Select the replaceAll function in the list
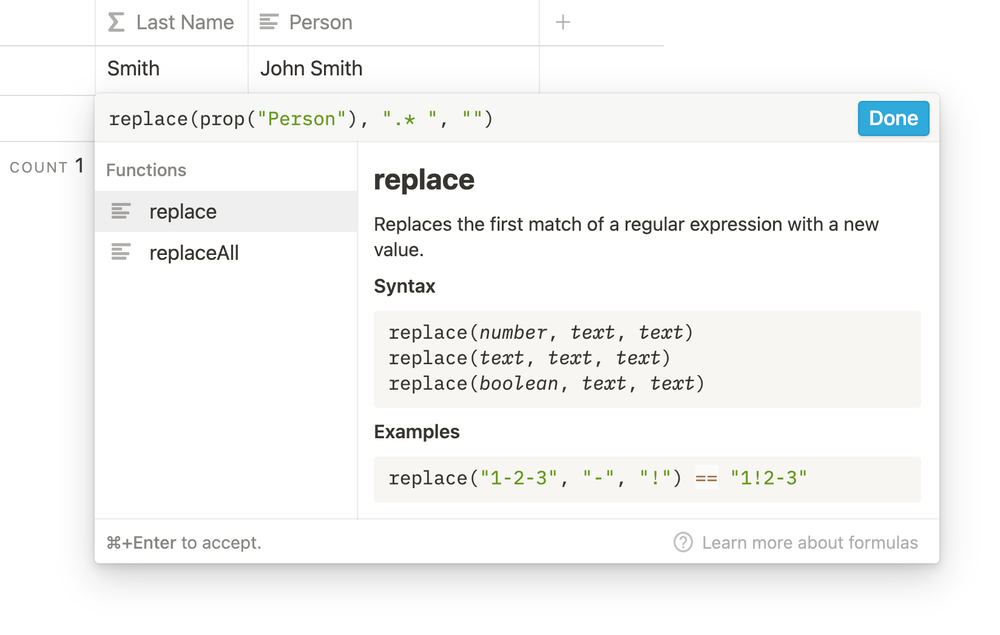The height and width of the screenshot is (635, 1000). click(194, 253)
